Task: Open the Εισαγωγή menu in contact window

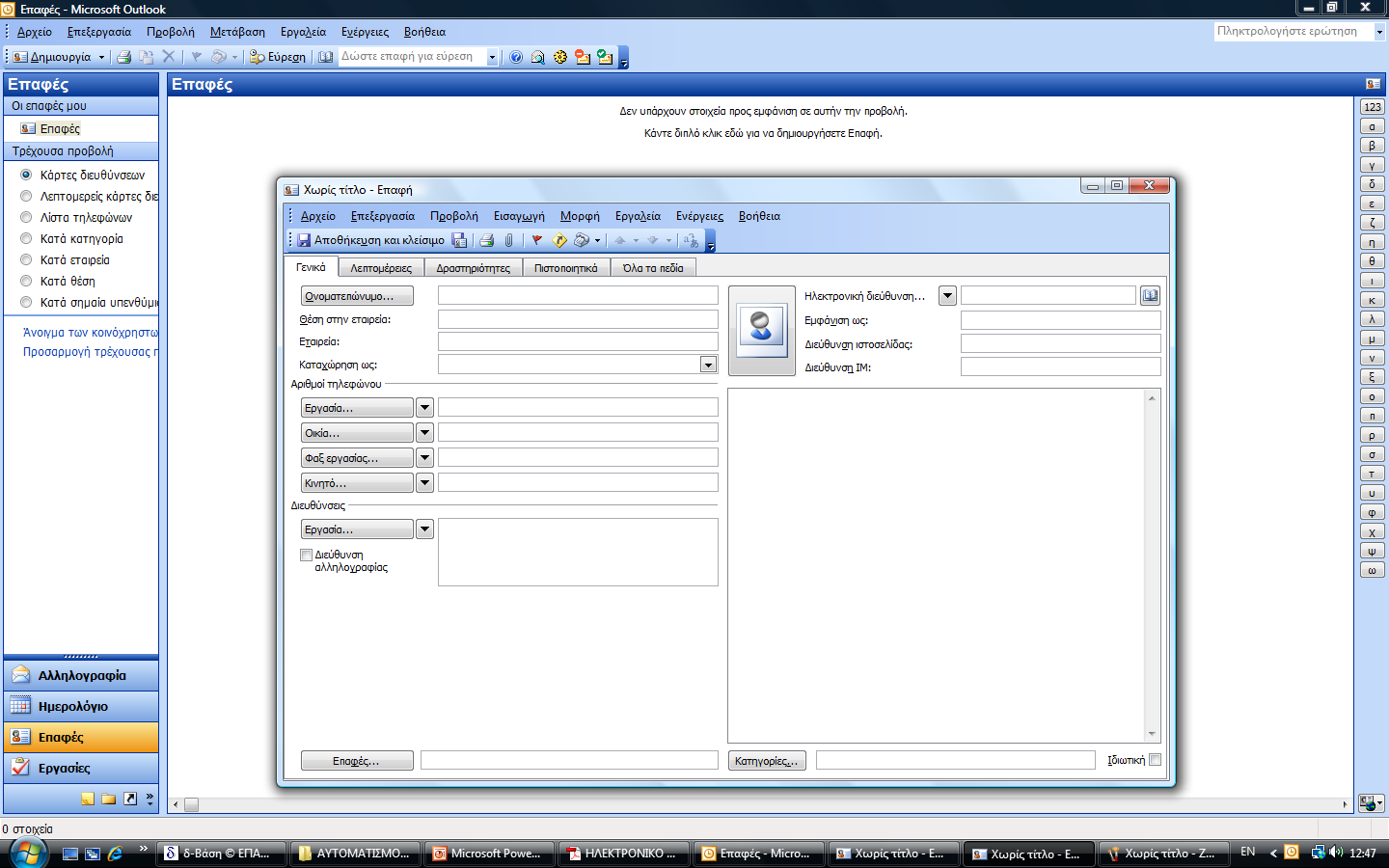Action: tap(519, 216)
